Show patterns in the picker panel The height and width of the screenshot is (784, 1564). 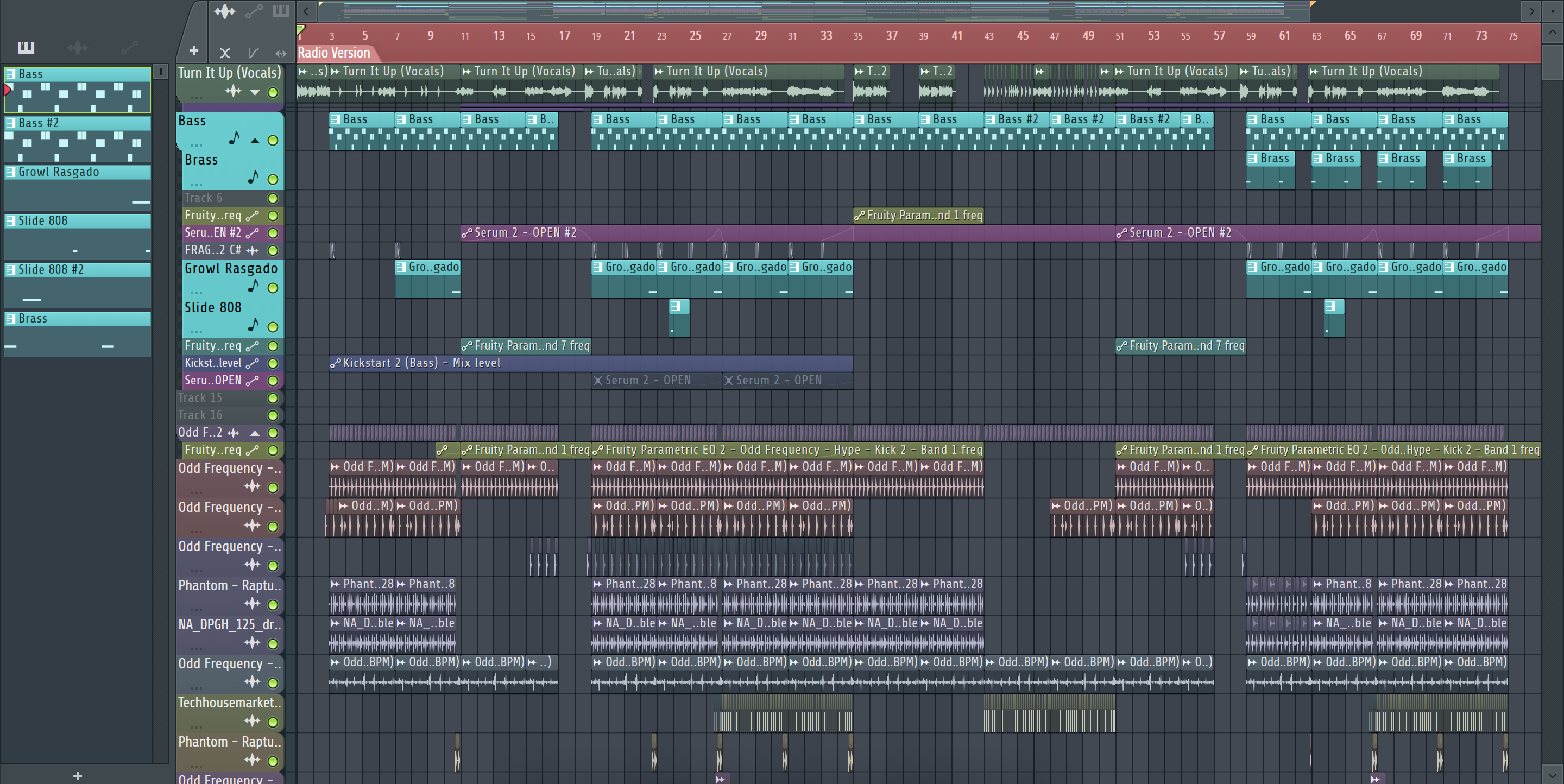[x=26, y=47]
